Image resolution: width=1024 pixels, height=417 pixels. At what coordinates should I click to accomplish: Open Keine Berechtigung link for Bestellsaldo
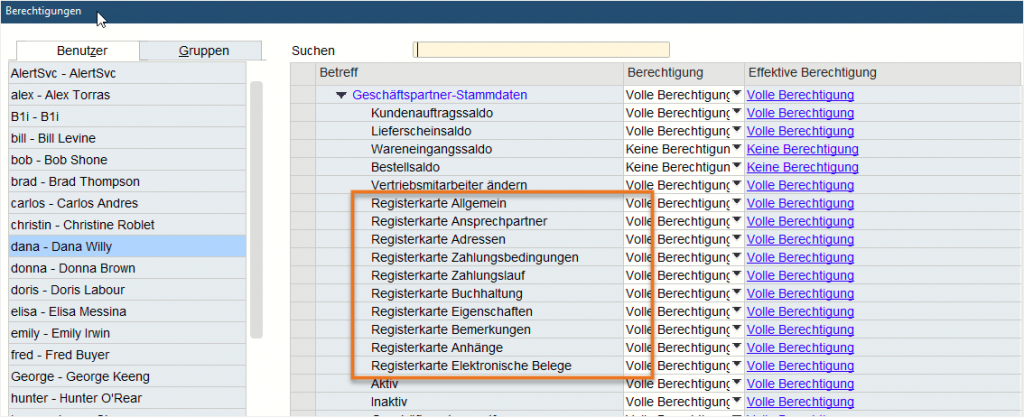[x=803, y=167]
